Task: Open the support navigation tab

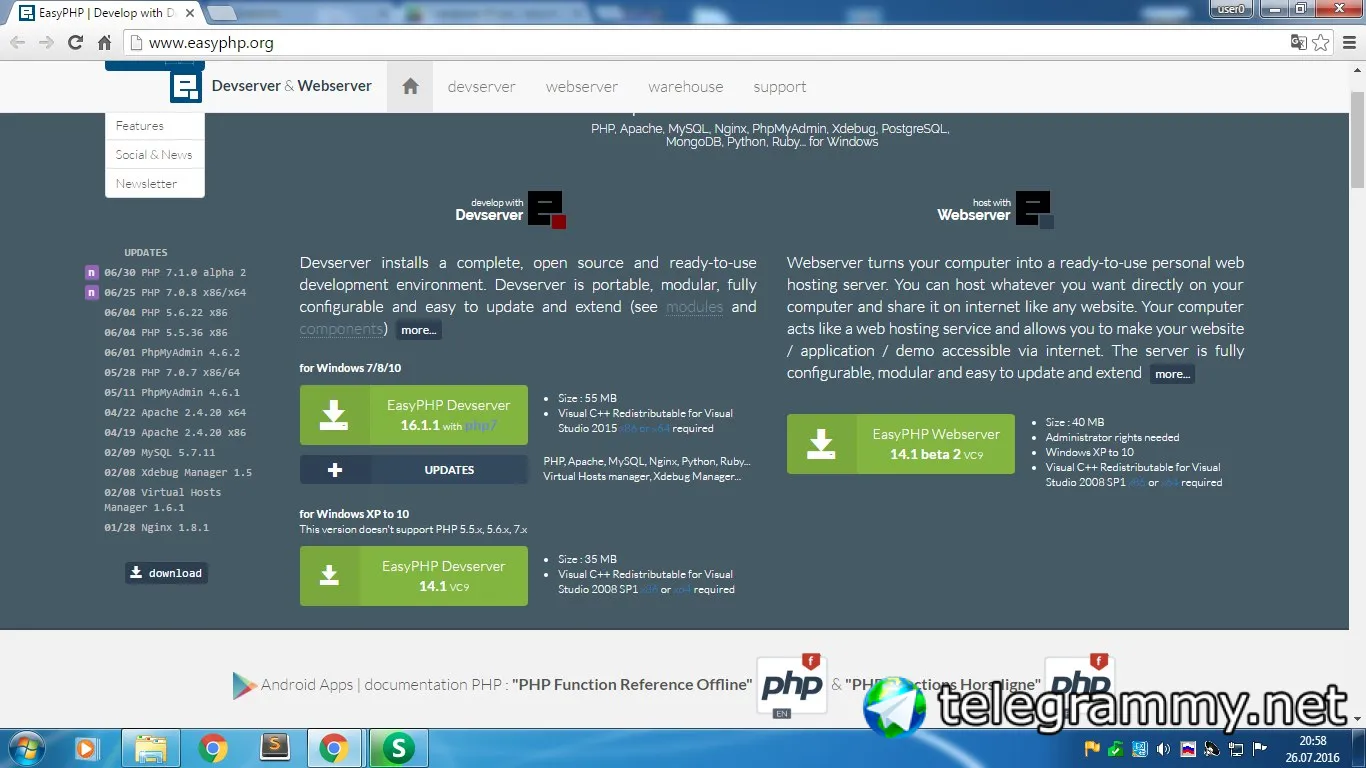Action: [780, 87]
